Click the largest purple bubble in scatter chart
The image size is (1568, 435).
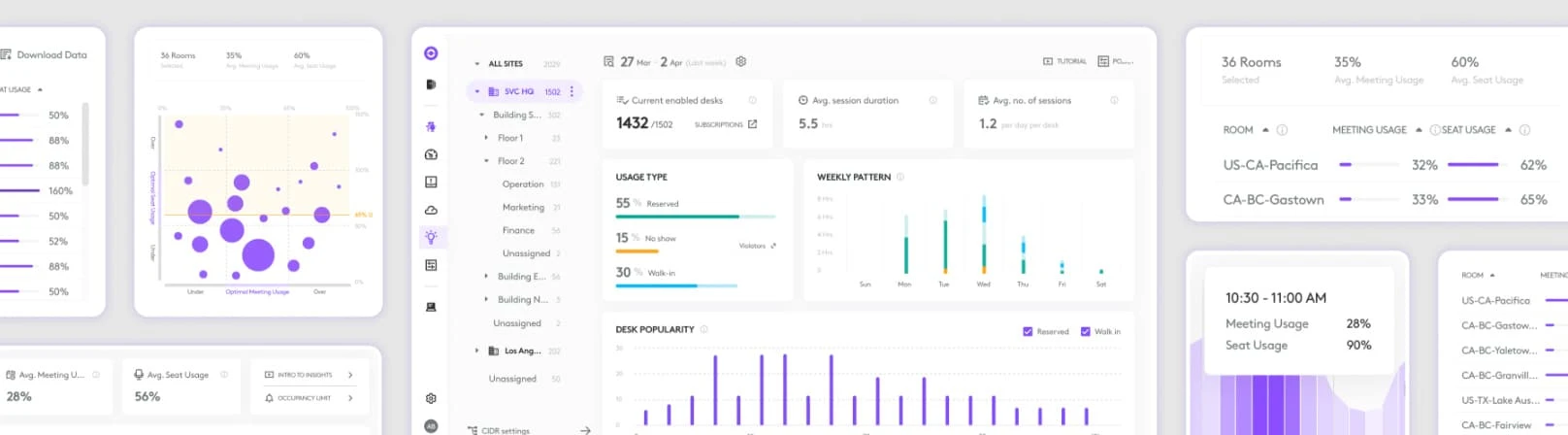click(258, 255)
